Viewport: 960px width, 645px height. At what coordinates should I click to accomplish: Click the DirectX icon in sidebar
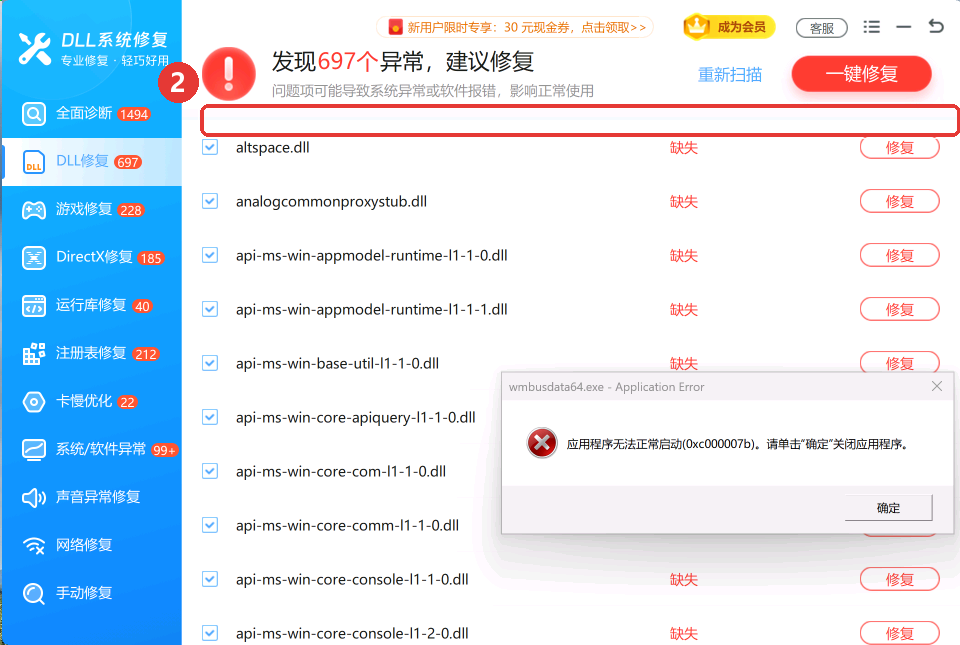tap(34, 258)
